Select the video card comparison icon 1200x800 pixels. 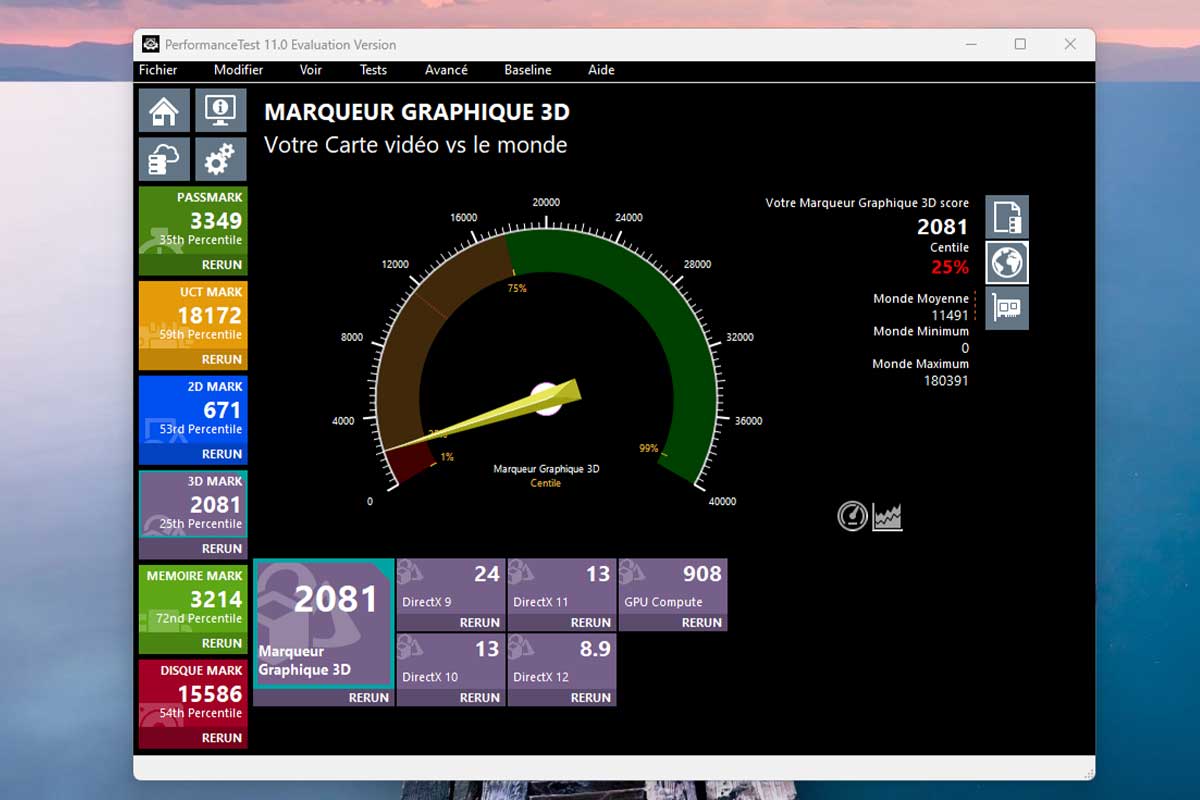[x=1007, y=308]
